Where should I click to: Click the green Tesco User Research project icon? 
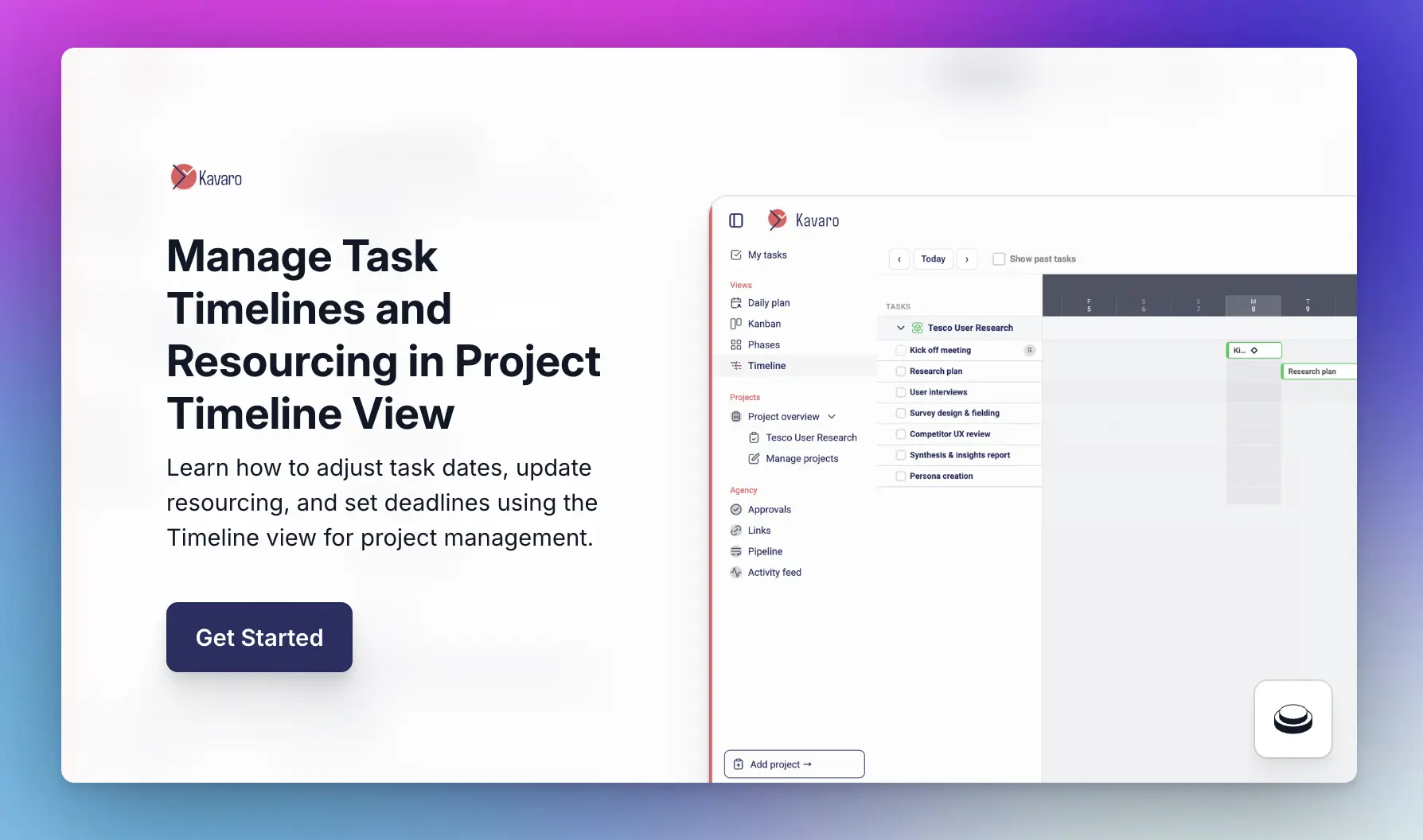point(918,328)
